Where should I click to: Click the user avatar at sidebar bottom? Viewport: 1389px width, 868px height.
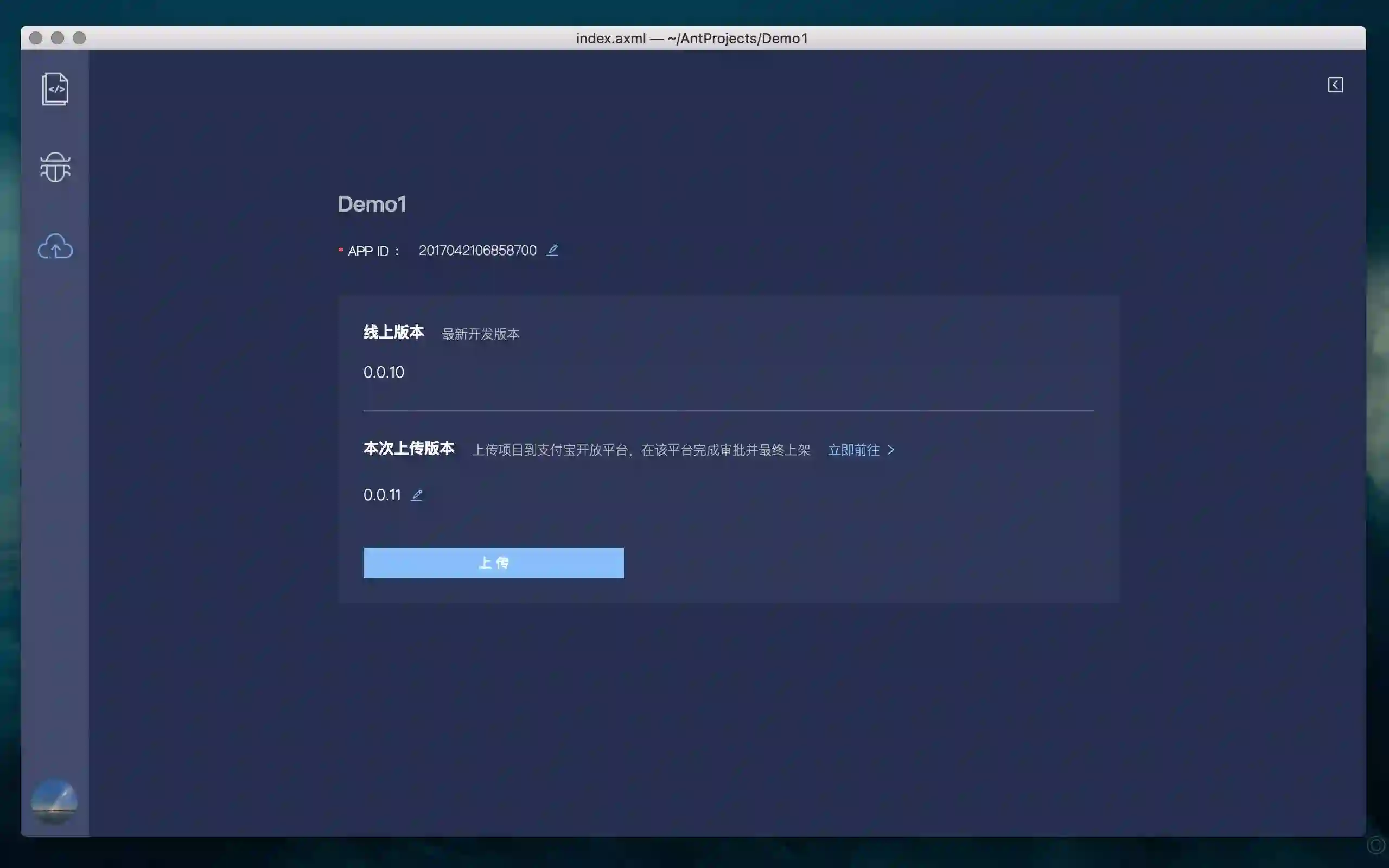click(54, 801)
